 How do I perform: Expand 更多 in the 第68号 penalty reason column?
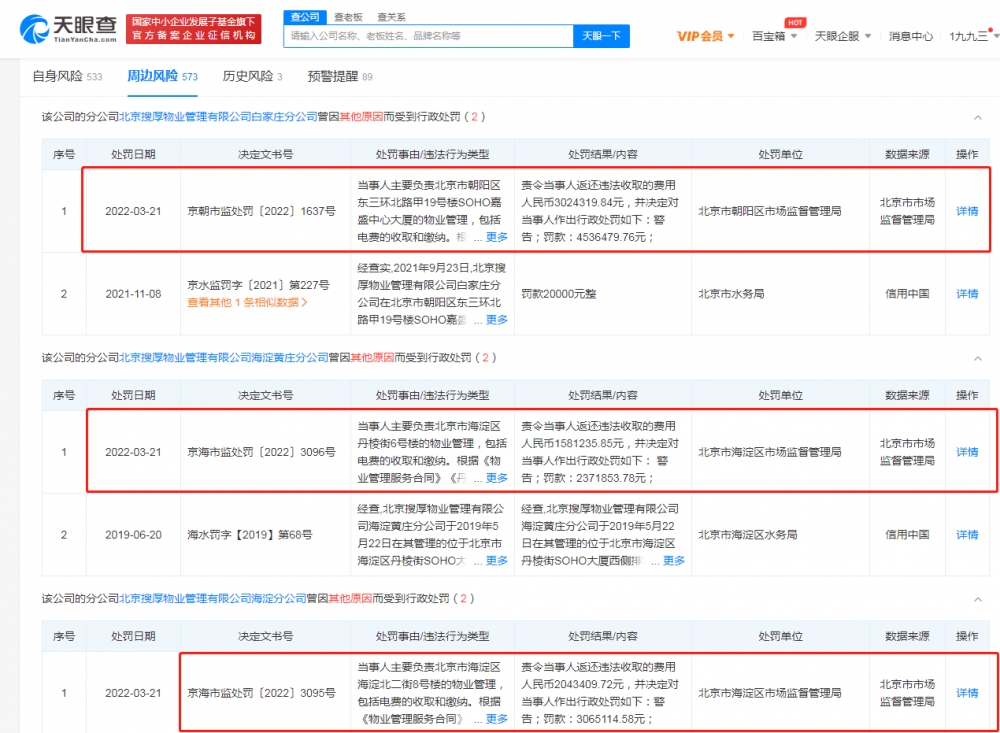497,561
